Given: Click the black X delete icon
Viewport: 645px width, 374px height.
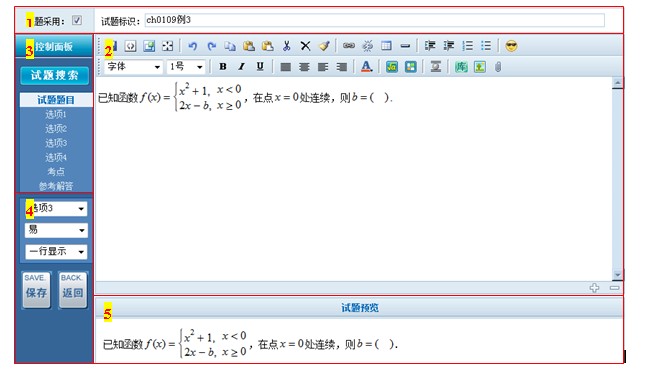Looking at the screenshot, I should pyautogui.click(x=305, y=46).
